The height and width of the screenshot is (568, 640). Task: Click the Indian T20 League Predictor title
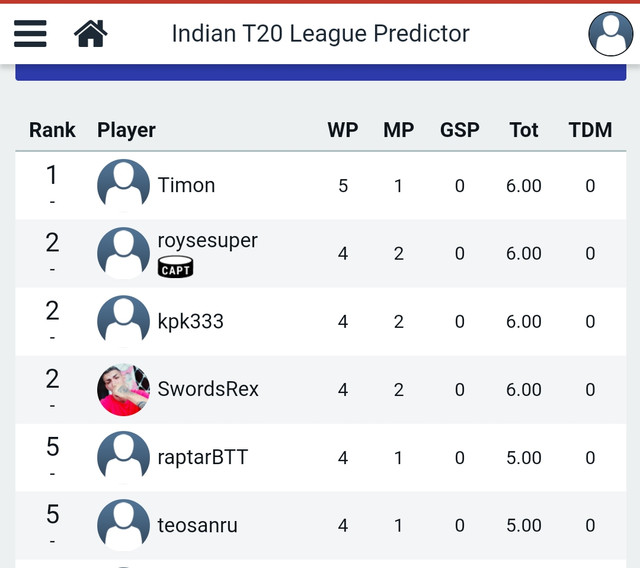[320, 33]
